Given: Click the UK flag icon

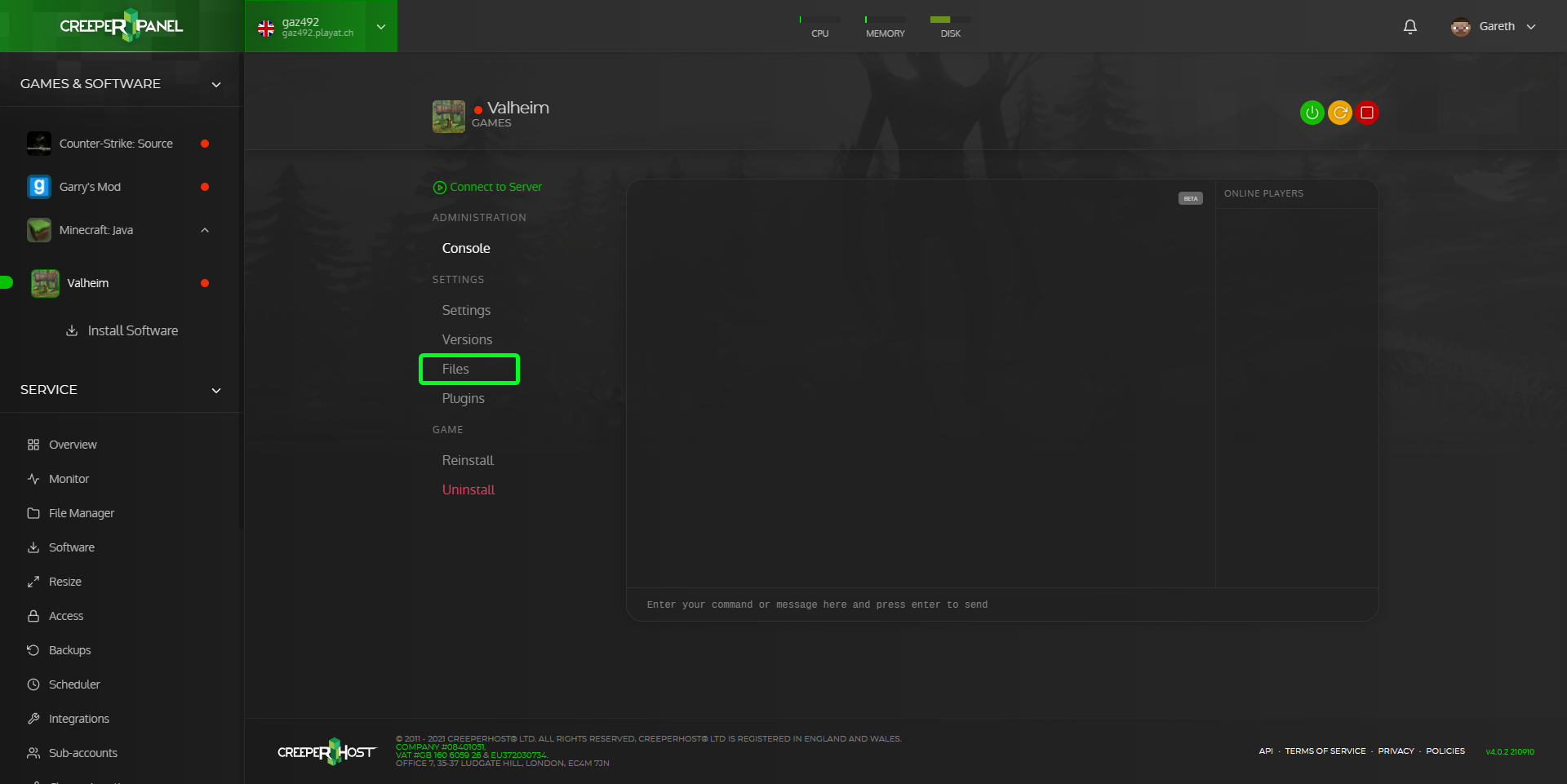Looking at the screenshot, I should coord(266,29).
